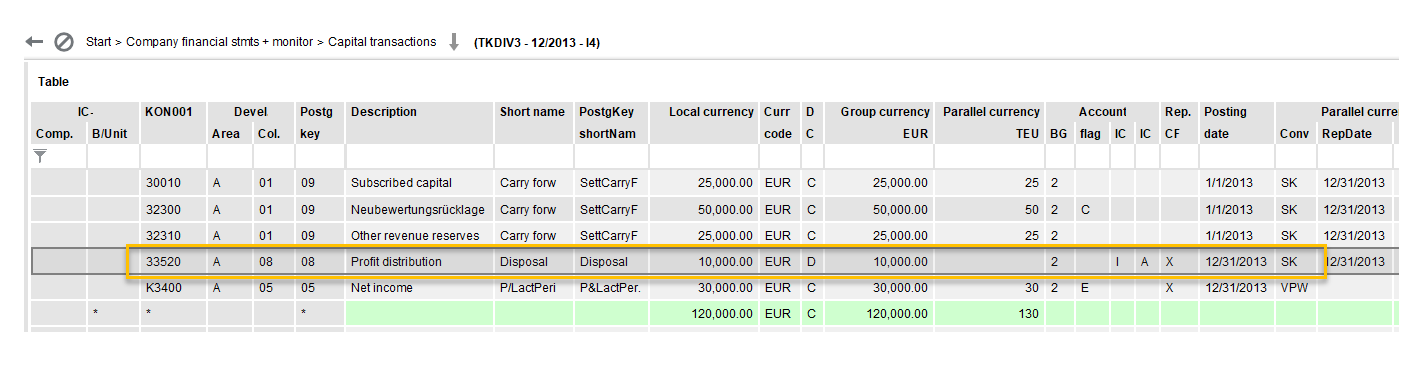Open the Start breadcrumb link

(98, 42)
